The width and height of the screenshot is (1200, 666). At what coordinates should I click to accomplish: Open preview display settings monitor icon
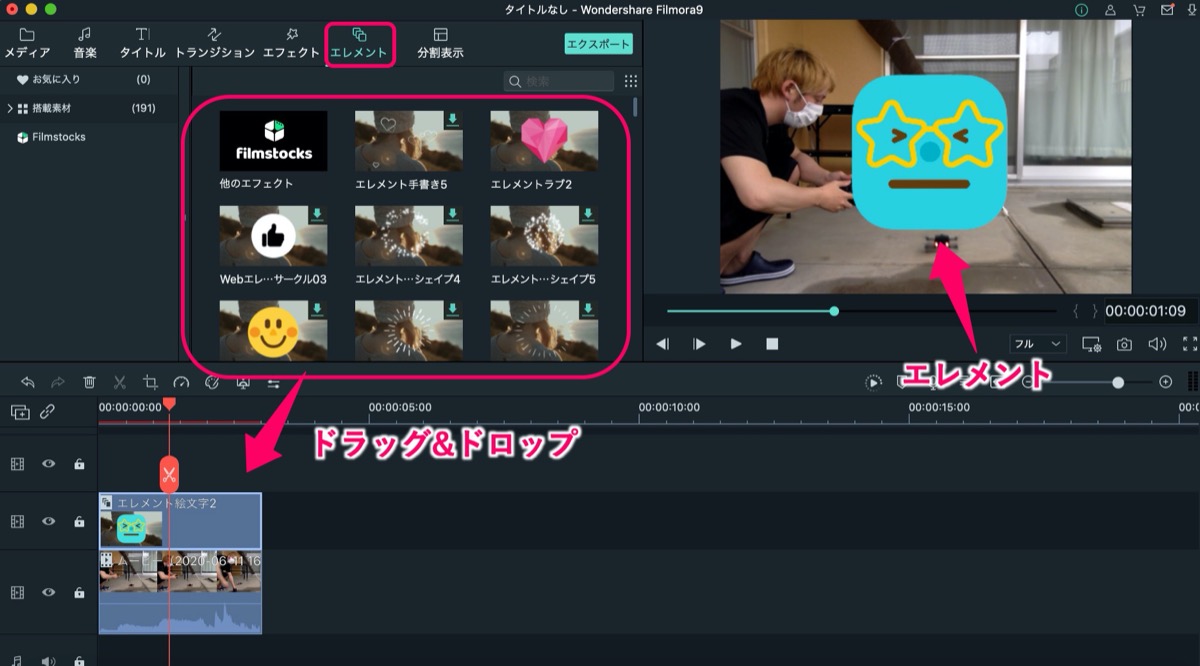click(x=1091, y=344)
